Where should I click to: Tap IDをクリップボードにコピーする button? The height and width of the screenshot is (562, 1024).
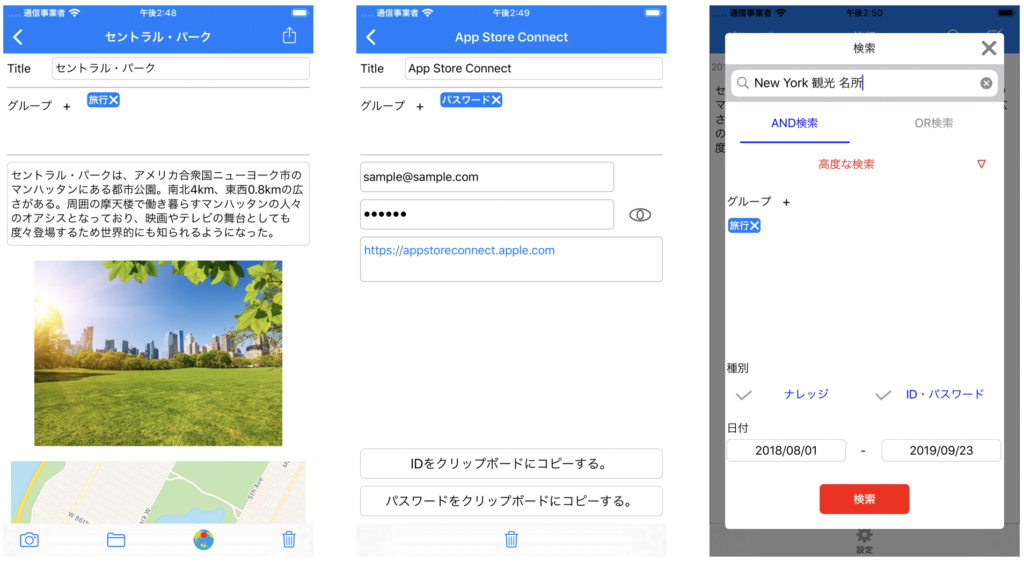[511, 464]
